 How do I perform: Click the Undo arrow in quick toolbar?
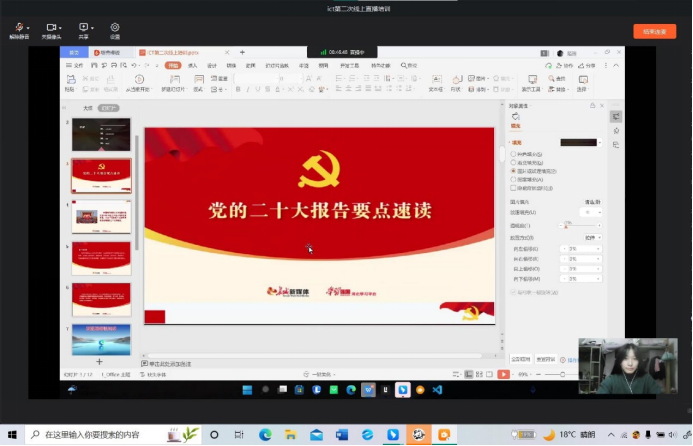pyautogui.click(x=133, y=65)
